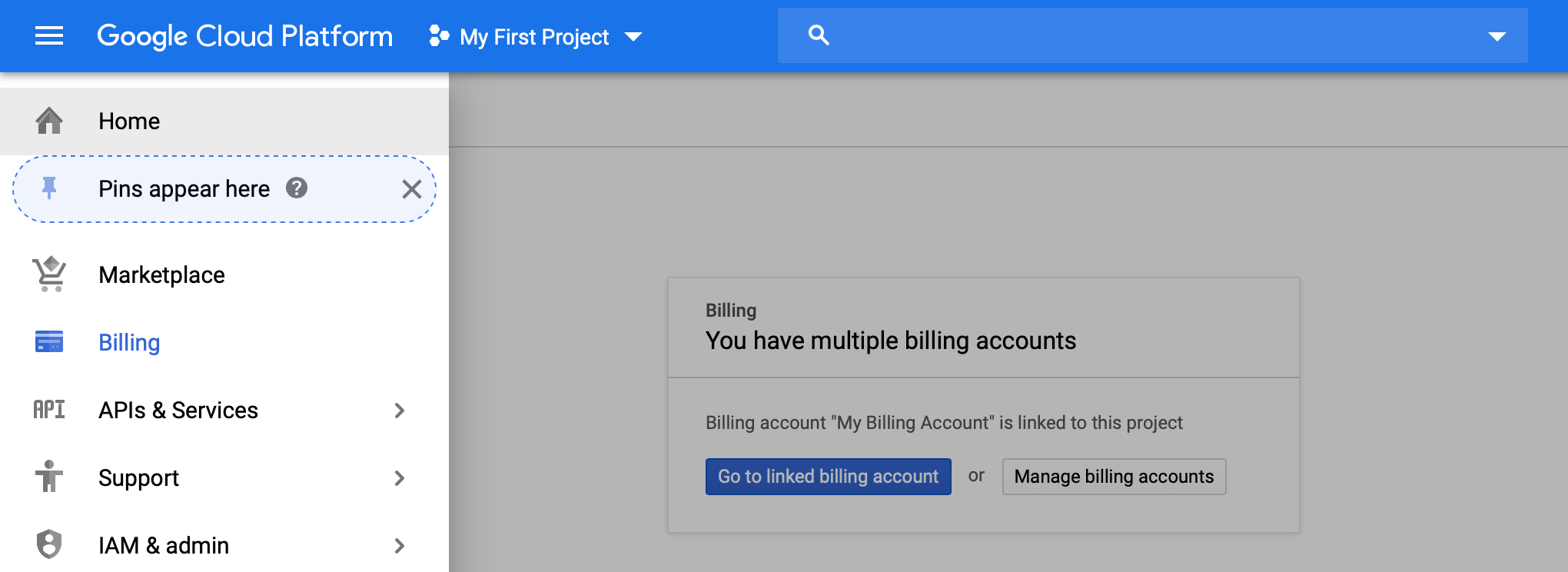Expand the IAM & admin submenu chevron
1568x572 pixels.
click(399, 546)
